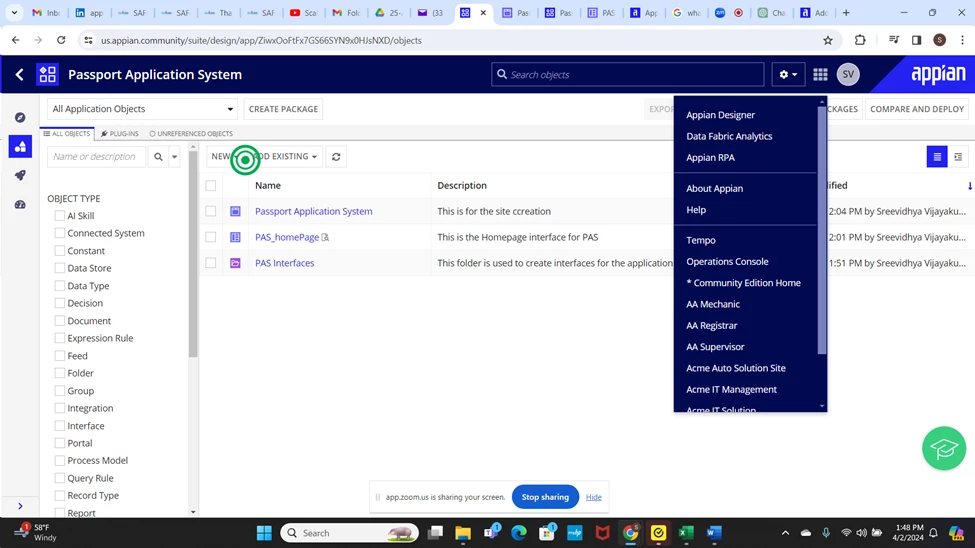This screenshot has width=975, height=548.
Task: Reload the browser page
Action: [x=61, y=40]
